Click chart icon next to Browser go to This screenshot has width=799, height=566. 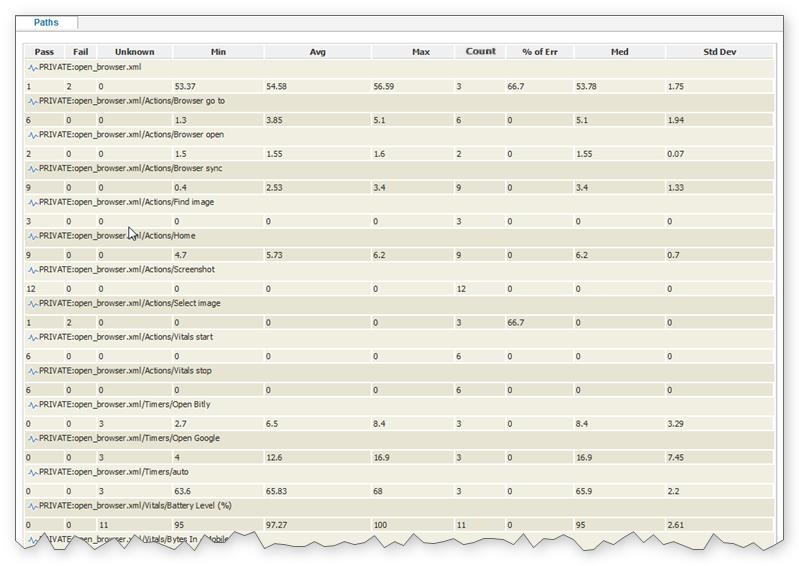32,101
